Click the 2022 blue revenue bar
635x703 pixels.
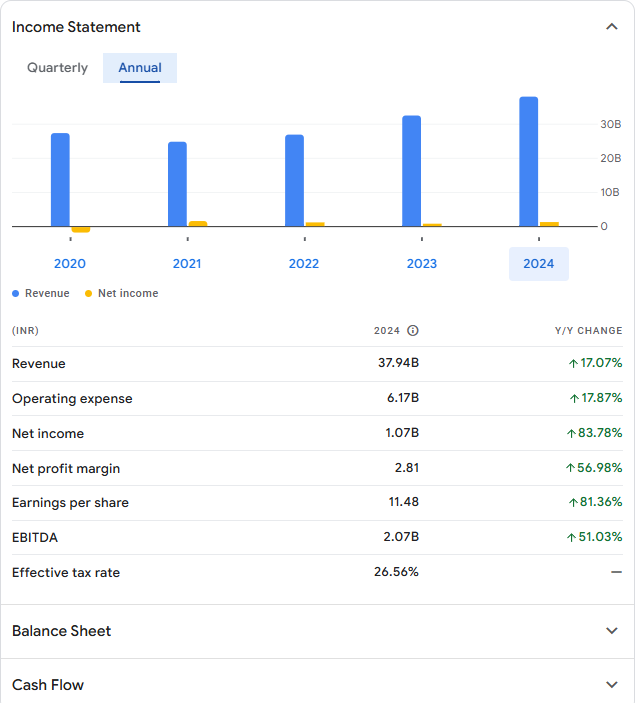tap(294, 181)
